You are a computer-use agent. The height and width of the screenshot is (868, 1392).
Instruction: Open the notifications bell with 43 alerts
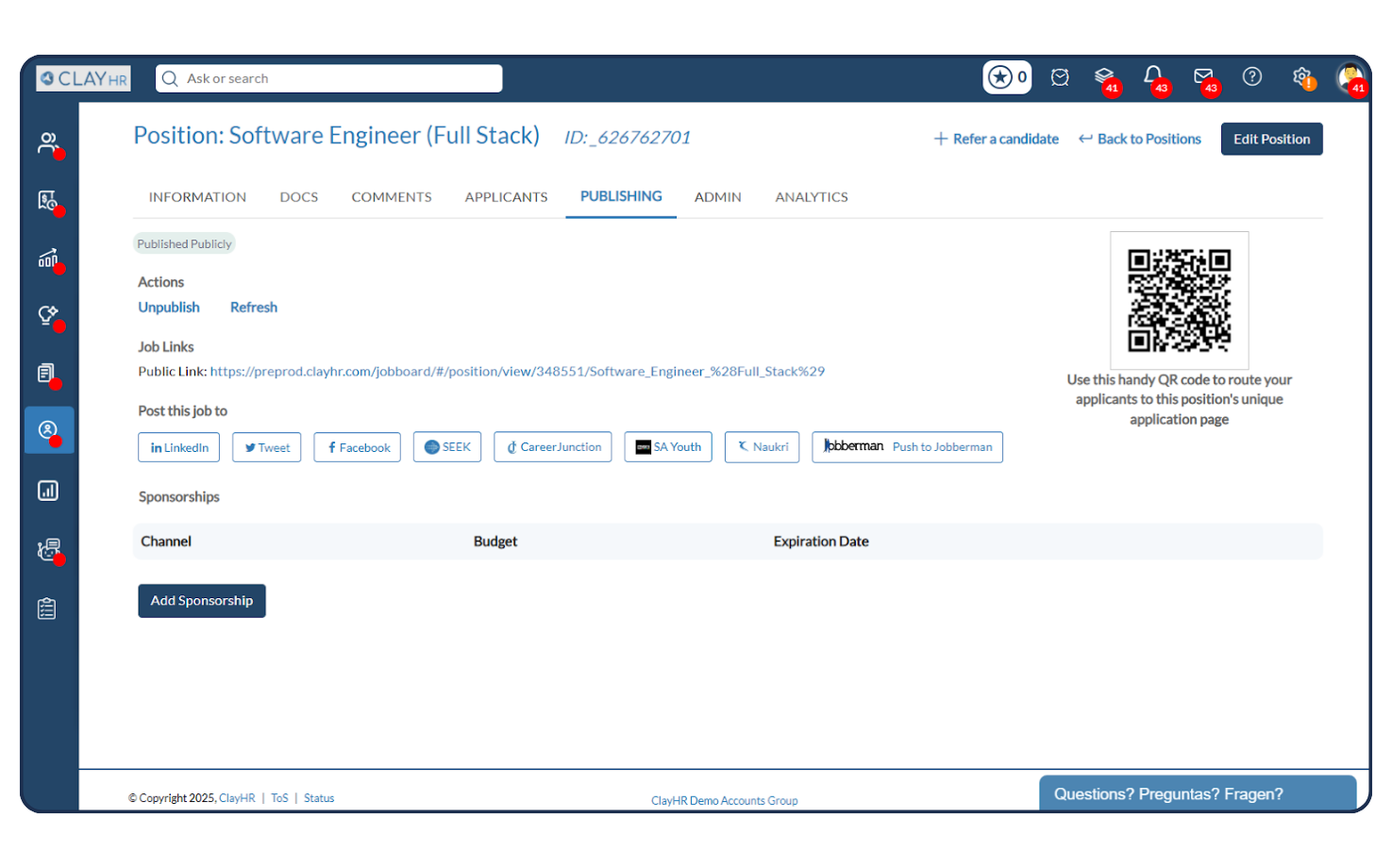(x=1153, y=76)
